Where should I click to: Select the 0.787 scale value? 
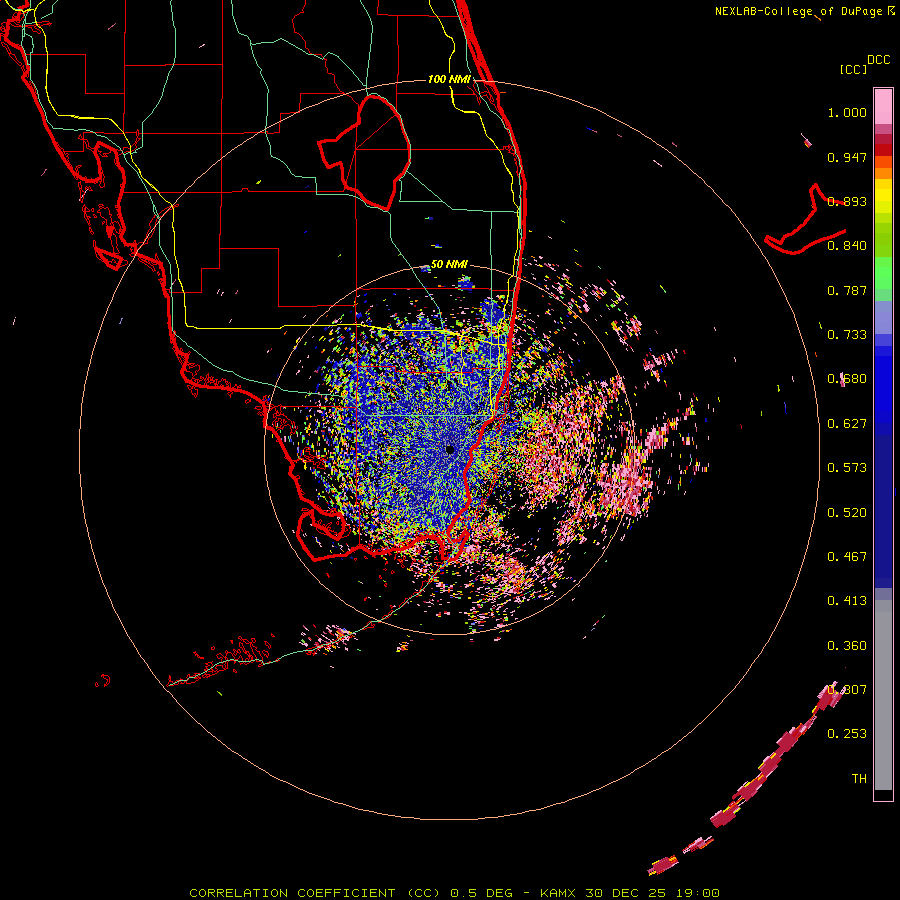pos(847,290)
